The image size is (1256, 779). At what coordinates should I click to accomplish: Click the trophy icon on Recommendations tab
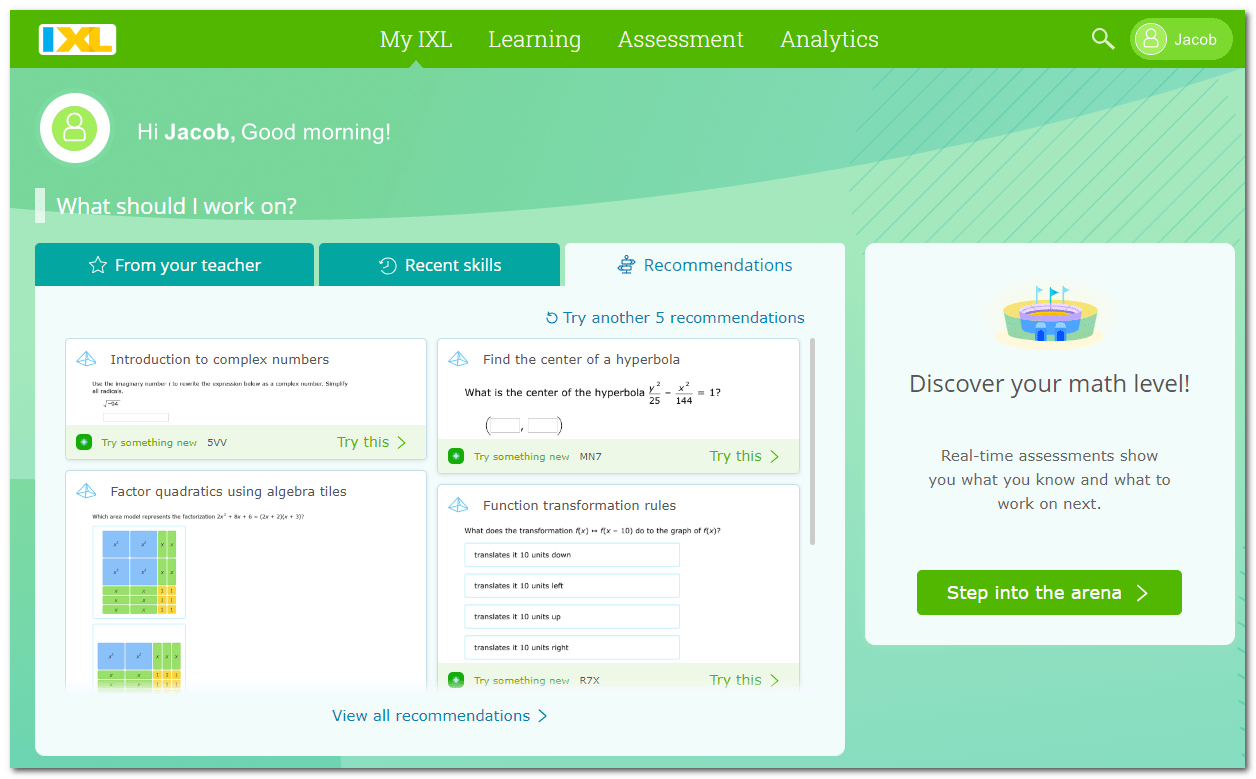[626, 264]
